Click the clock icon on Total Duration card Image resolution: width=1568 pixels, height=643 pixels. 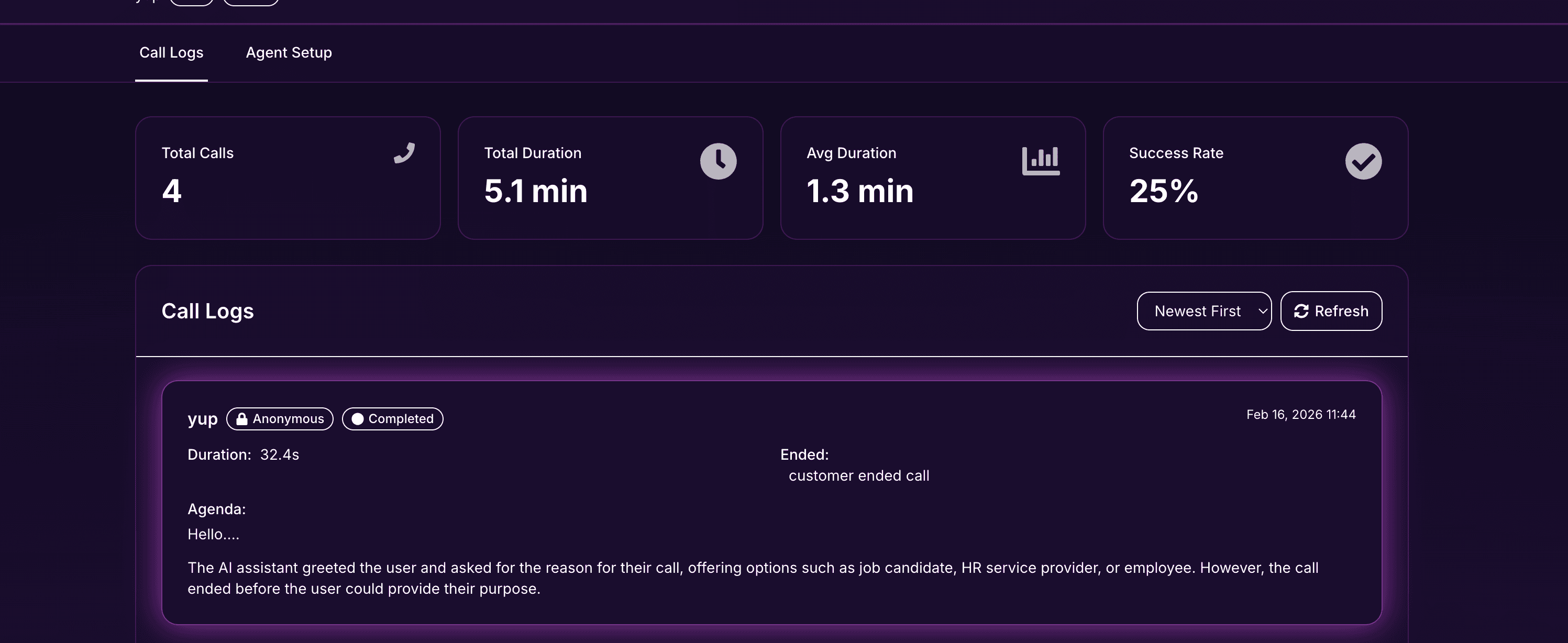[719, 161]
